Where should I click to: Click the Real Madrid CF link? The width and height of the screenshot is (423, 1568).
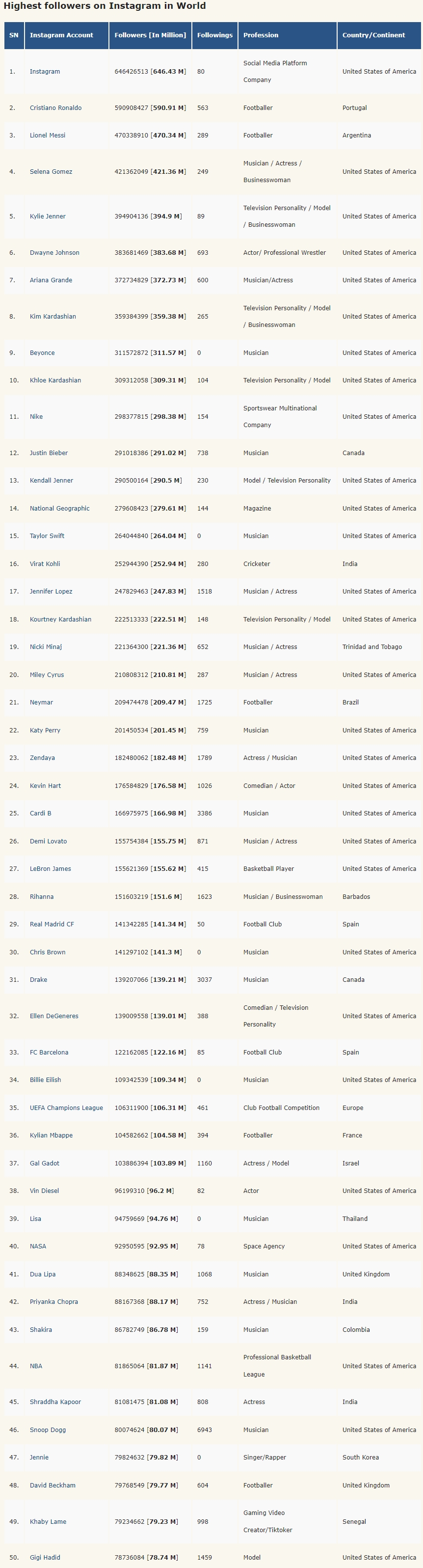click(52, 924)
